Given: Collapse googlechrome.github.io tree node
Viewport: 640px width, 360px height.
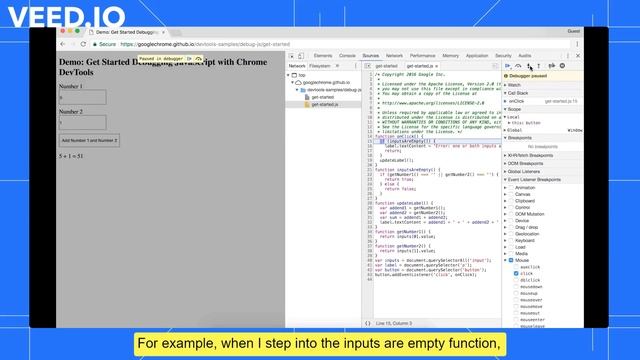Looking at the screenshot, I should pyautogui.click(x=293, y=82).
